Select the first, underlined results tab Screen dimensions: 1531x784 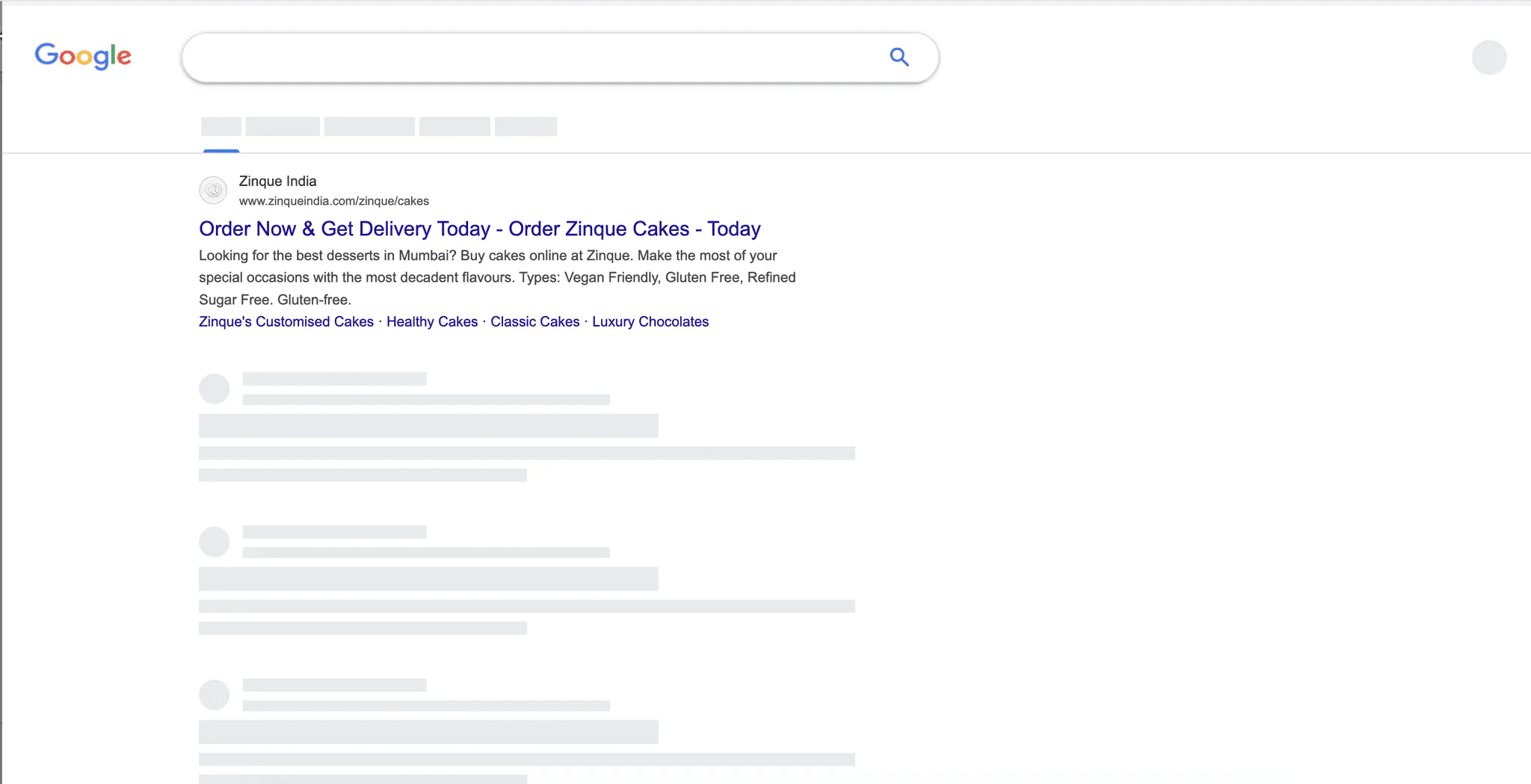click(x=221, y=127)
